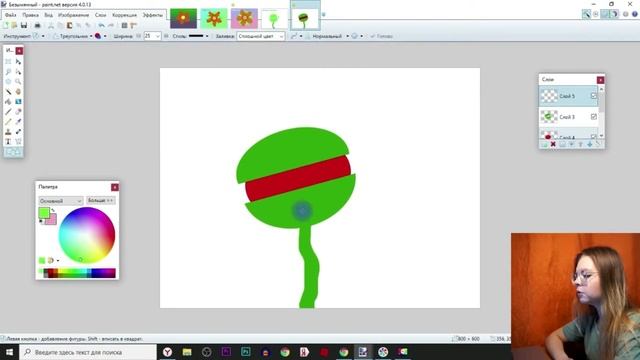This screenshot has height=360, width=640.
Task: Click the Готово finish button
Action: pyautogui.click(x=382, y=36)
